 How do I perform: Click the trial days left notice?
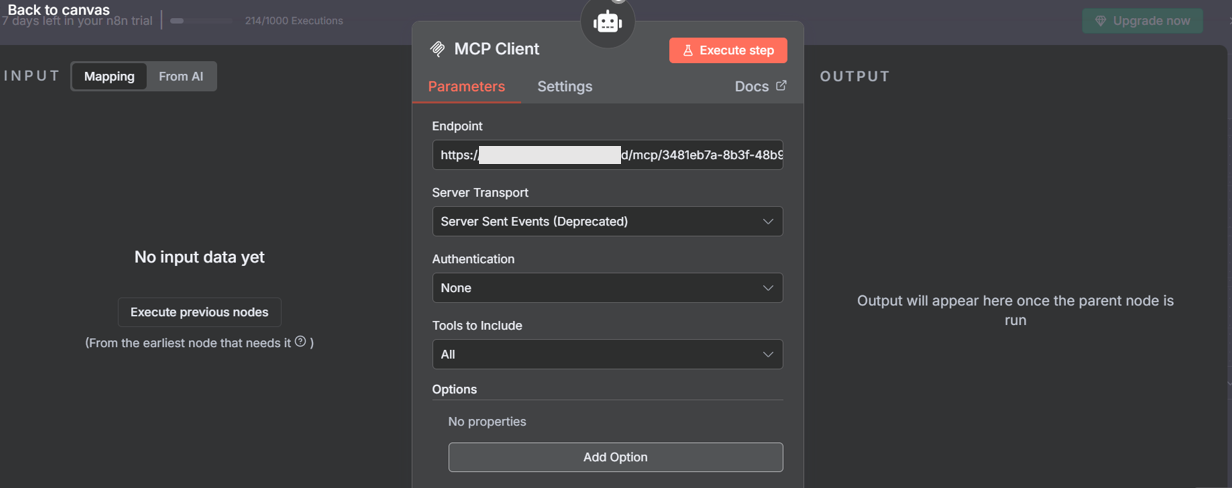(78, 22)
